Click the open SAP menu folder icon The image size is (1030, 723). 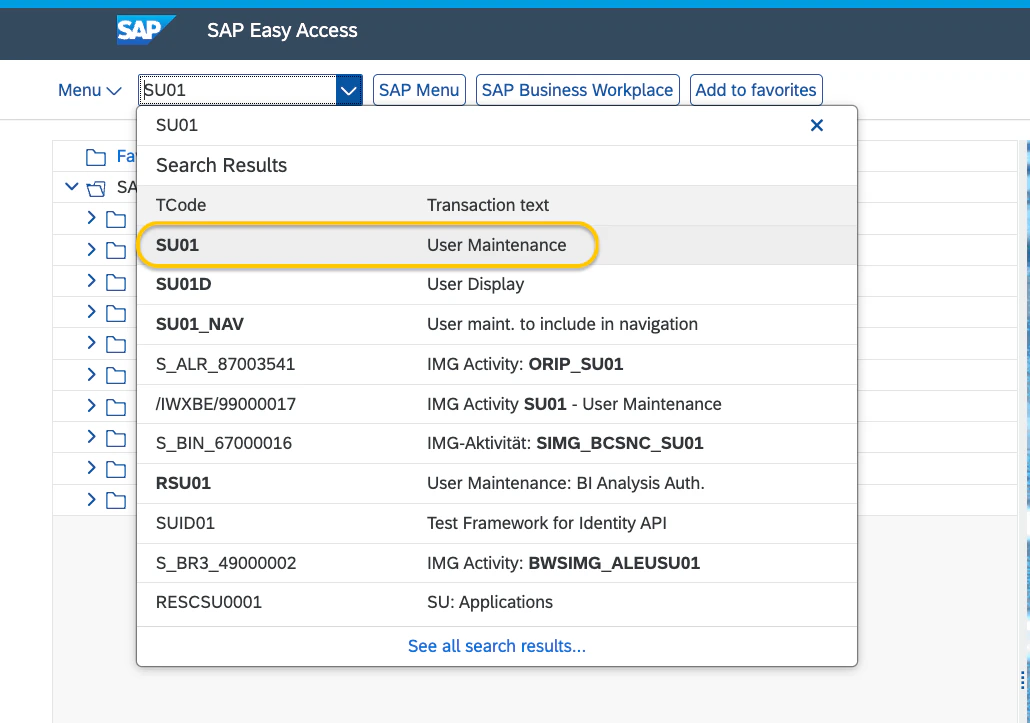coord(96,188)
